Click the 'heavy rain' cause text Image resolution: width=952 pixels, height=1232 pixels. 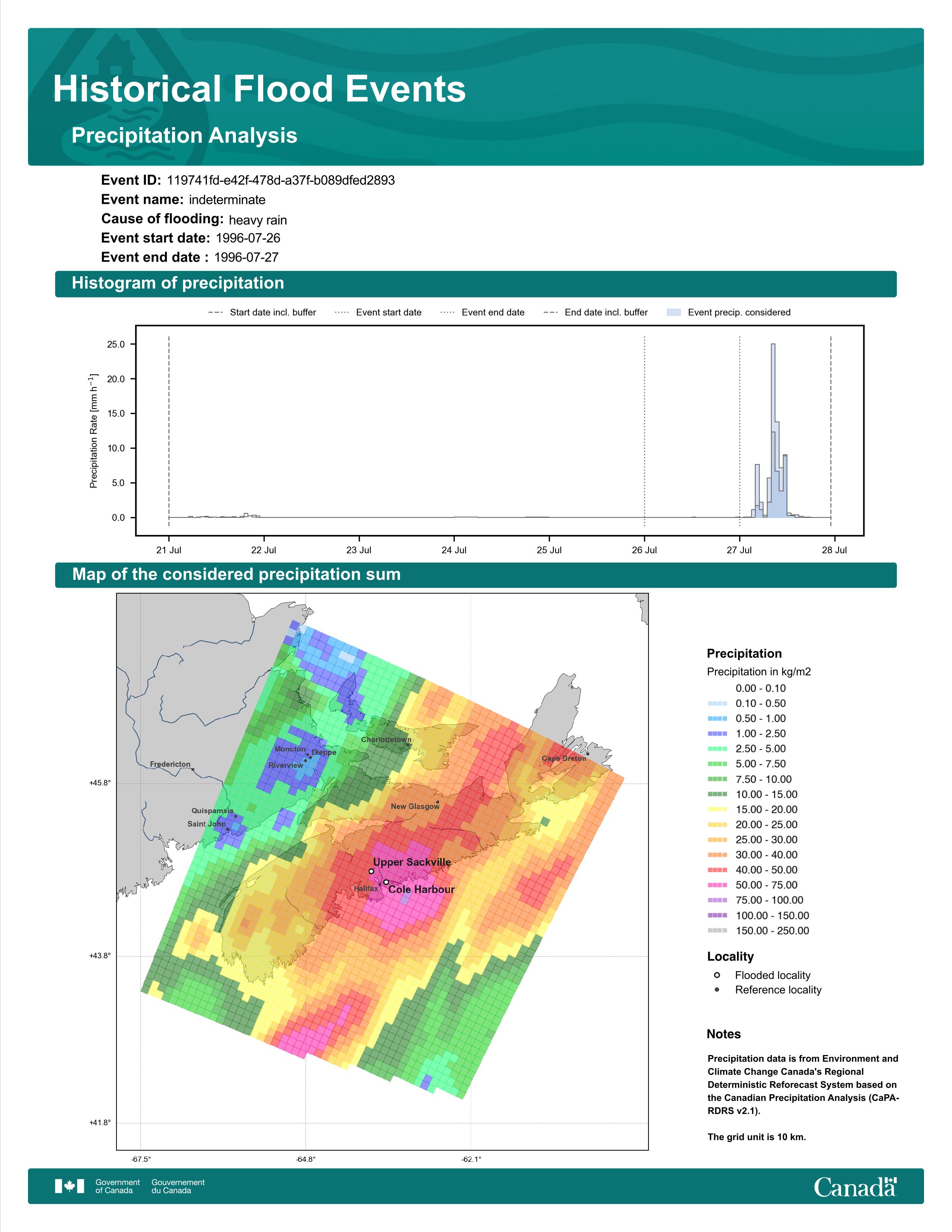258,220
